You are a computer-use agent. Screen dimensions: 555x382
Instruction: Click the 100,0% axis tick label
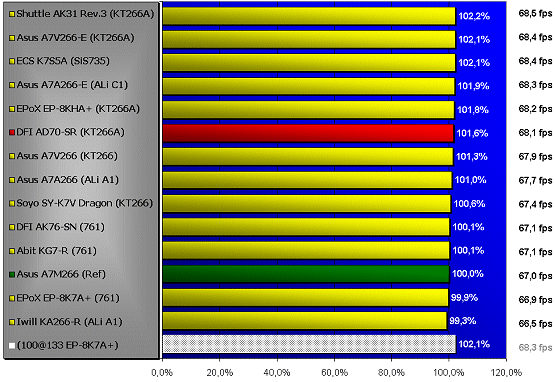pos(448,373)
